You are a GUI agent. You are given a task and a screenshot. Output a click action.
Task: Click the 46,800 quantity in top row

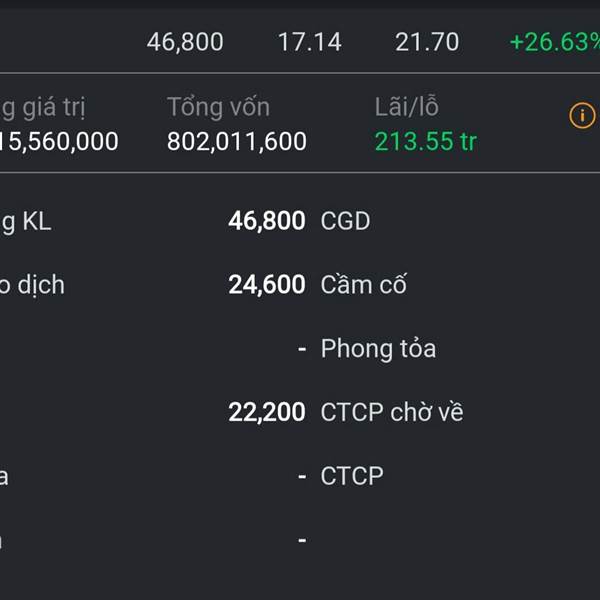[x=185, y=42]
